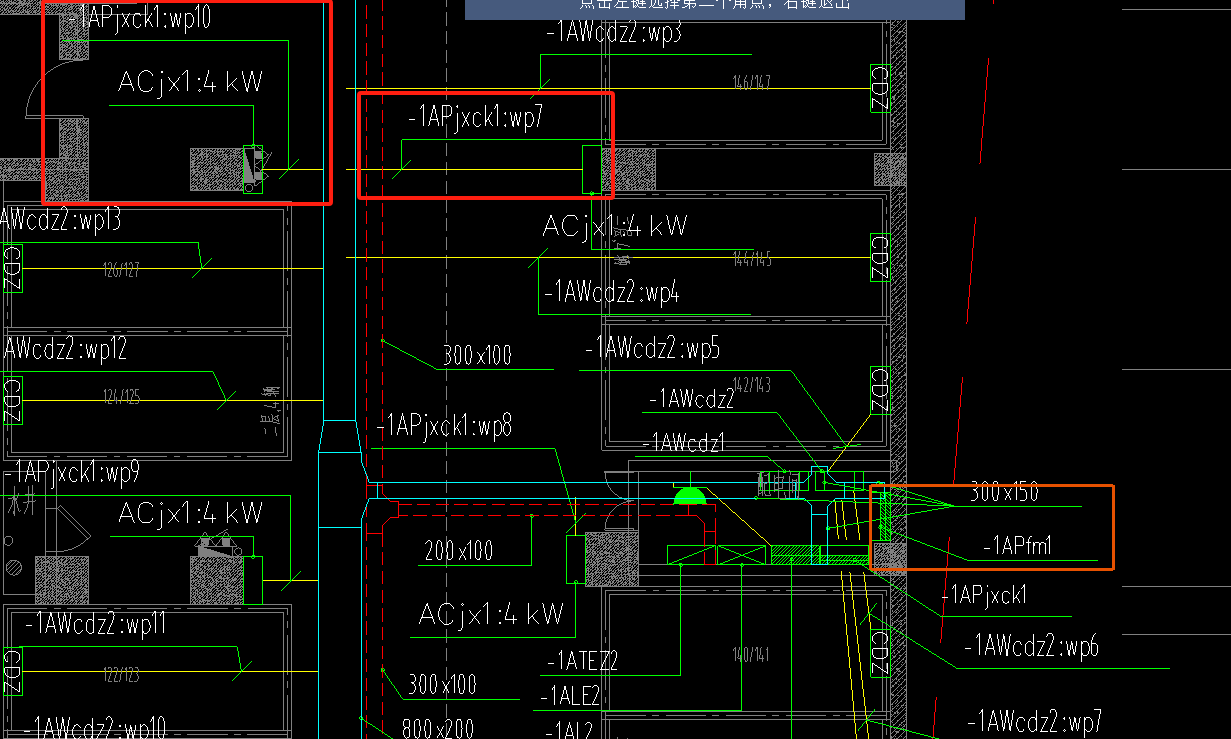Screen dimensions: 1231x739
Task: Select the 200x100 tray size label
Action: click(458, 551)
